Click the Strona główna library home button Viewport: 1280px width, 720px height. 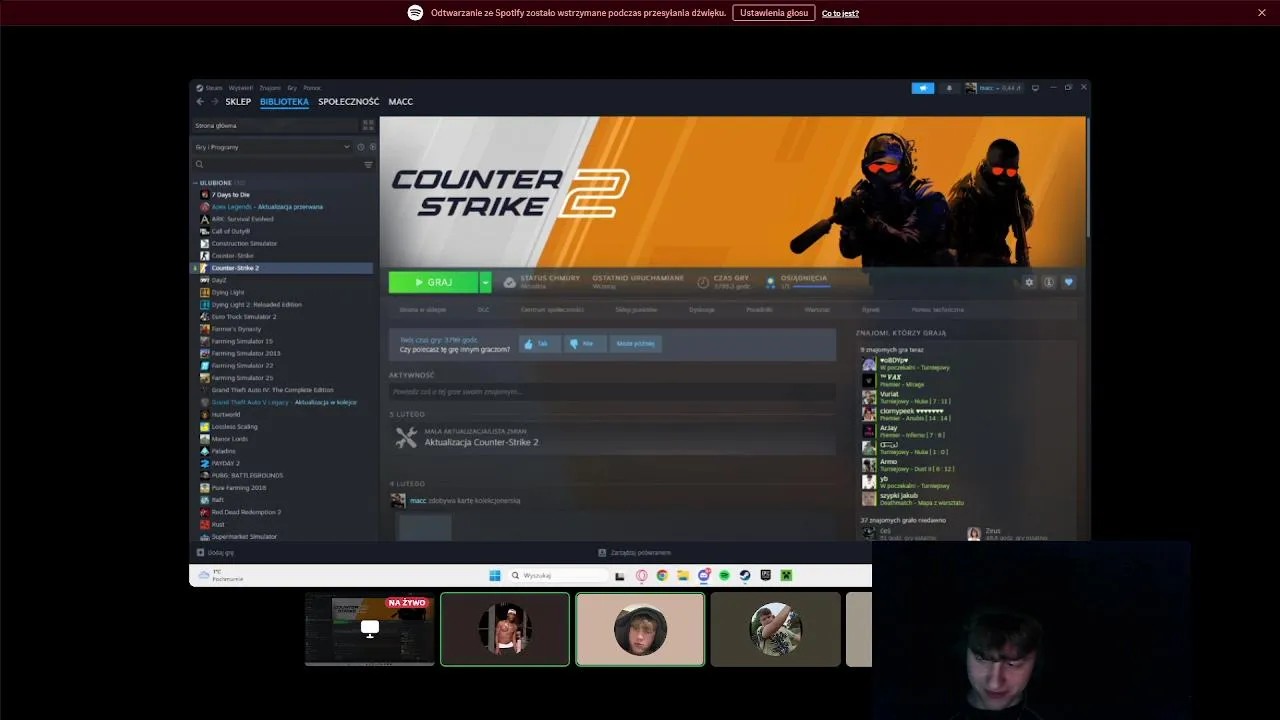pyautogui.click(x=275, y=126)
